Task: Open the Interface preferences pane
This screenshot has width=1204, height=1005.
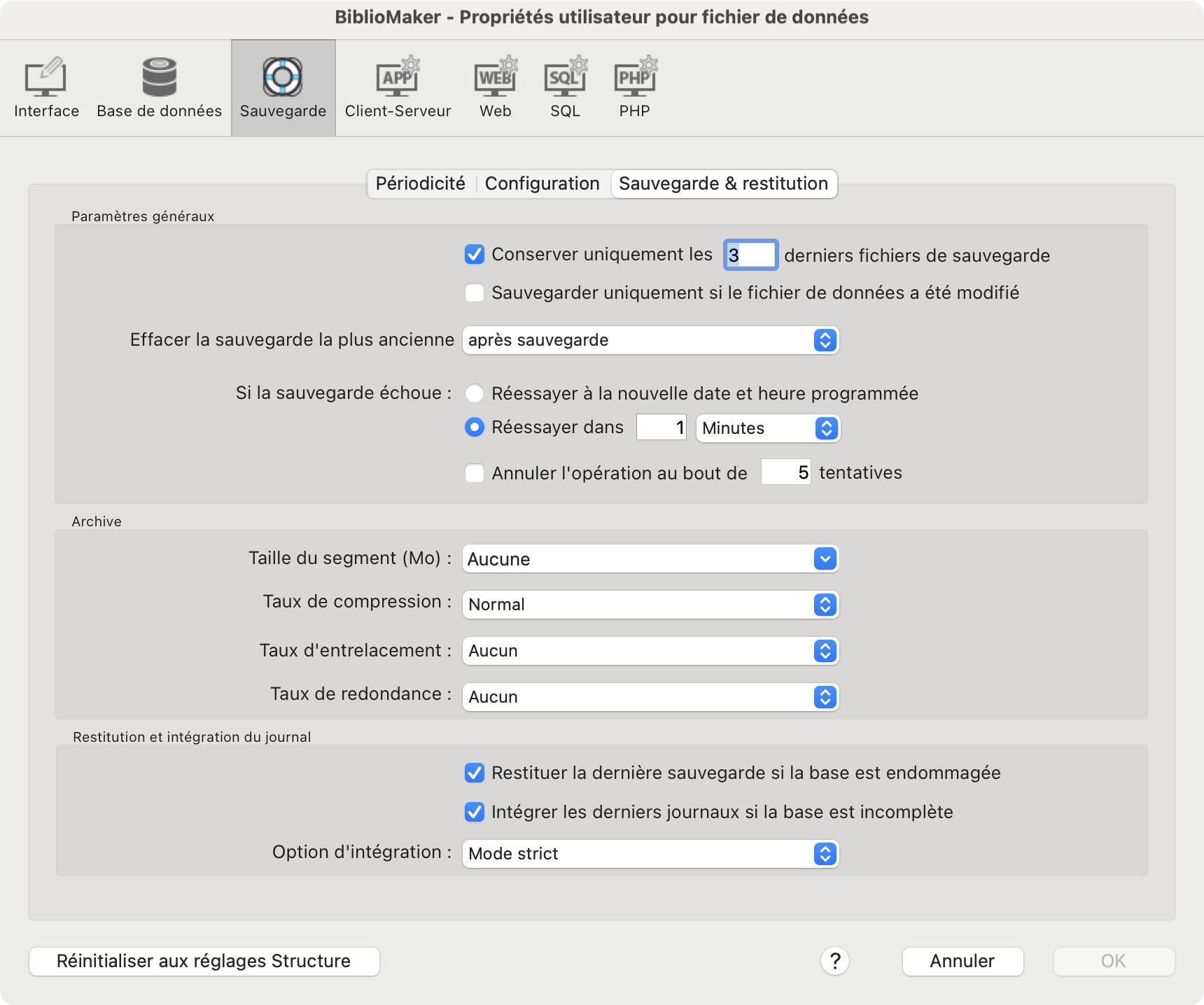Action: 46,88
